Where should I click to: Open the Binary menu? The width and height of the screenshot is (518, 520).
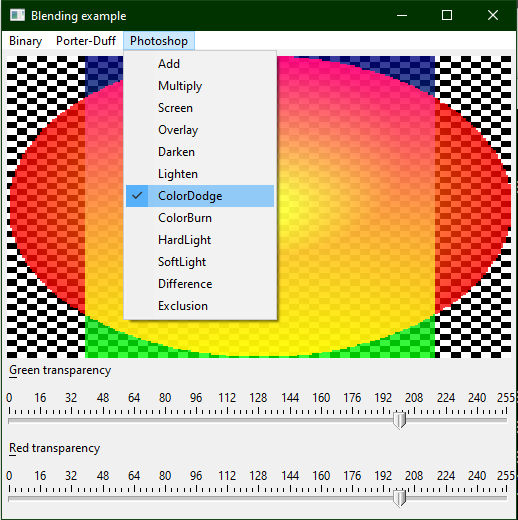tap(26, 41)
